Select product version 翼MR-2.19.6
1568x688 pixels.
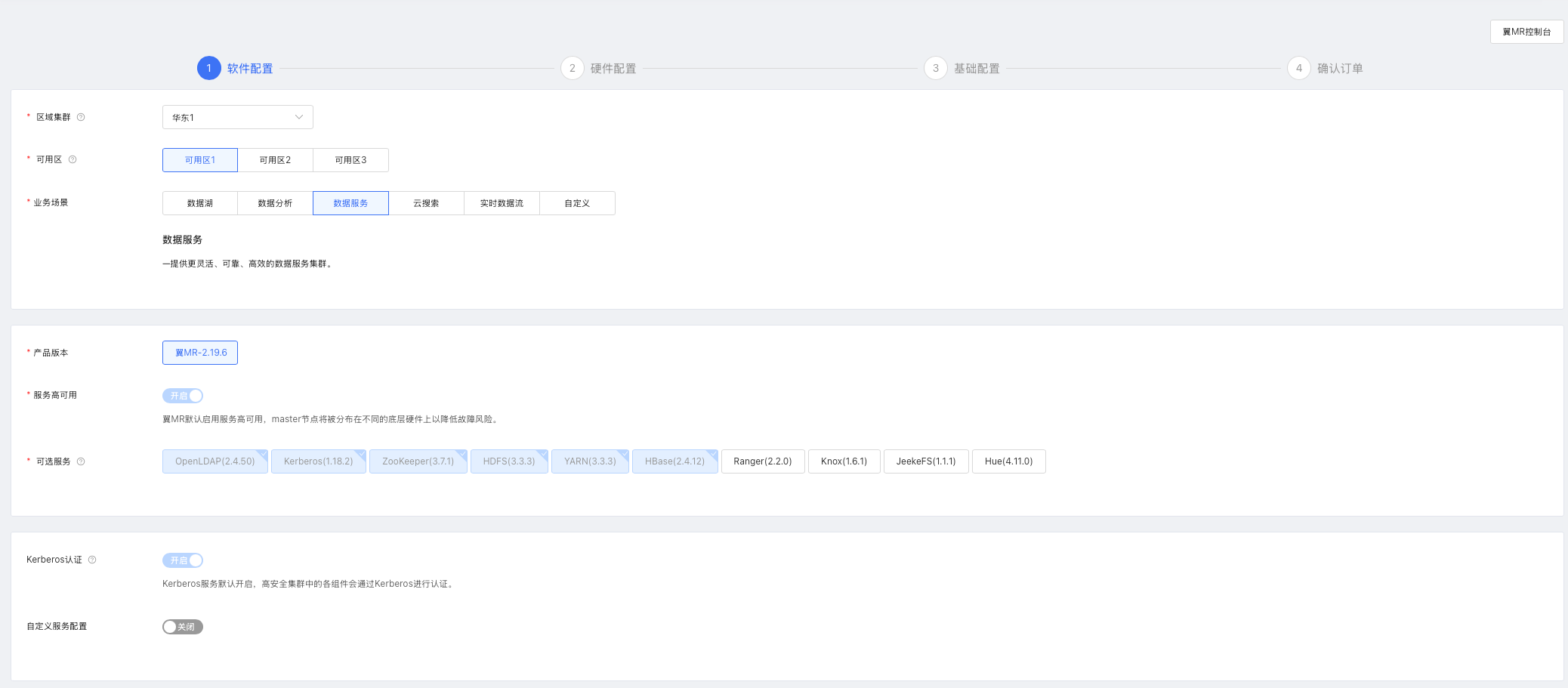coord(200,353)
